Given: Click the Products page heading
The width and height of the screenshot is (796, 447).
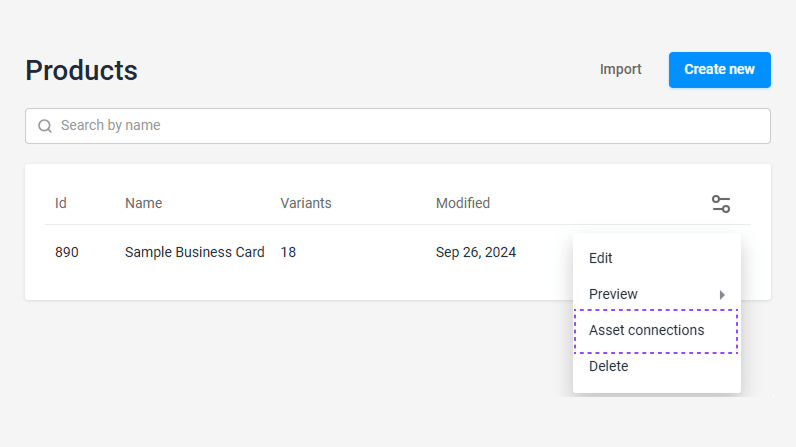Looking at the screenshot, I should click(81, 70).
